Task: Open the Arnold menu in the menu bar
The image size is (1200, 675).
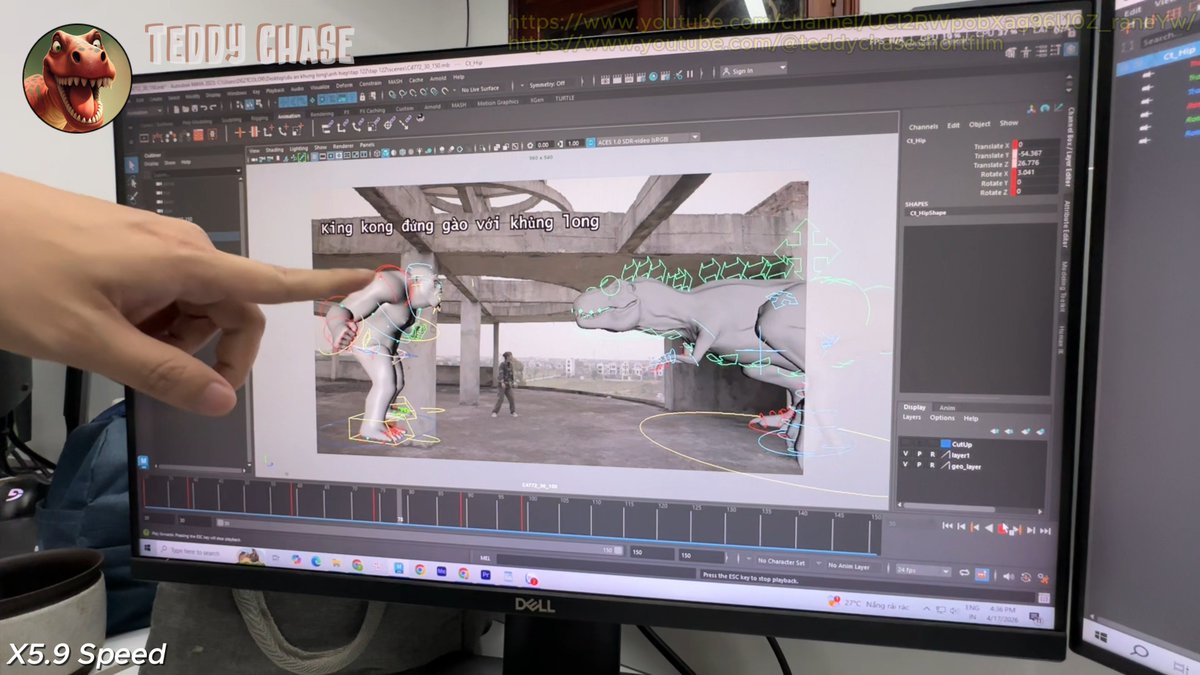Action: click(x=437, y=78)
